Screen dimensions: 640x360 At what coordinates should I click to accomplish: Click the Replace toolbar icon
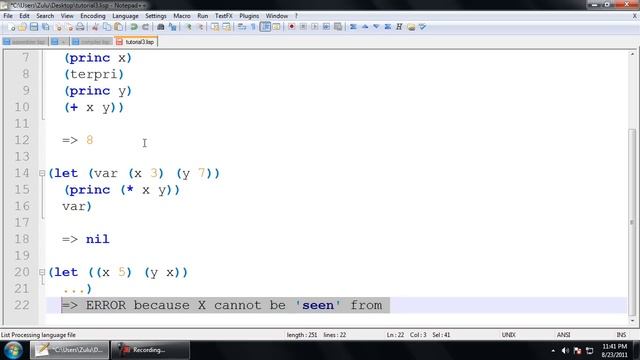click(172, 27)
